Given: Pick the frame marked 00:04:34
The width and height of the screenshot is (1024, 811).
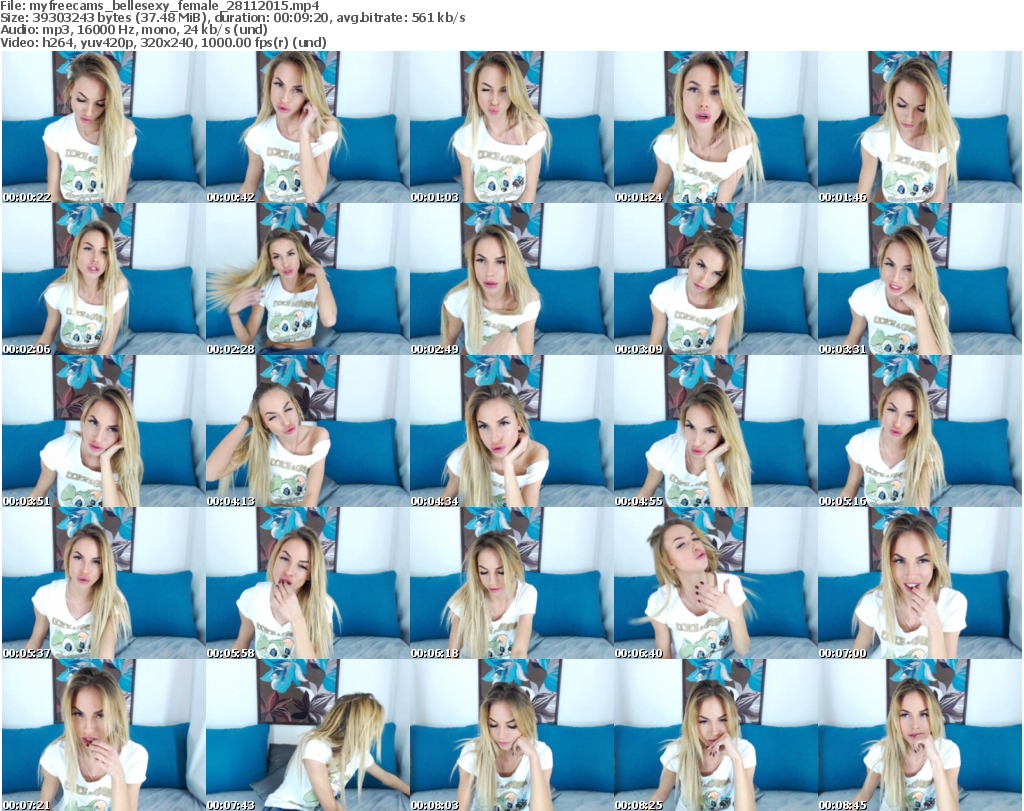Looking at the screenshot, I should coord(511,432).
